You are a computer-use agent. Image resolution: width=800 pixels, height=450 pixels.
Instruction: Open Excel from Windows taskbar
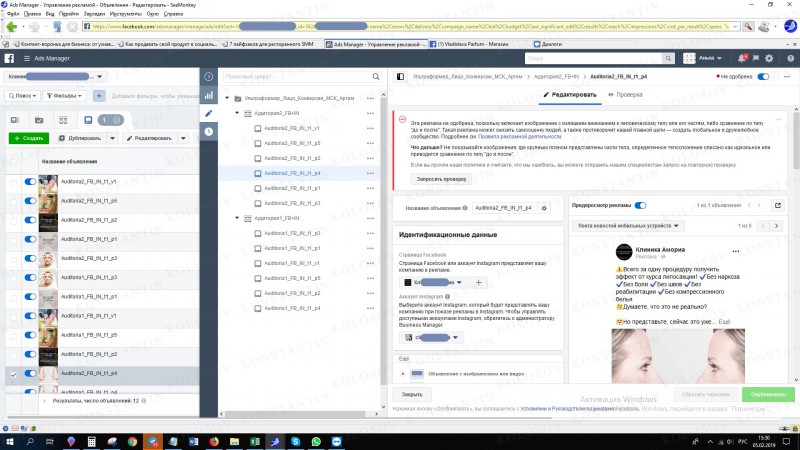[x=255, y=441]
